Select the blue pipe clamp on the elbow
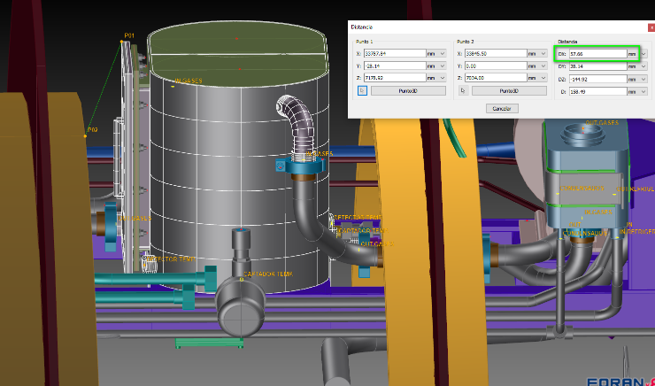The image size is (655, 386). 300,165
